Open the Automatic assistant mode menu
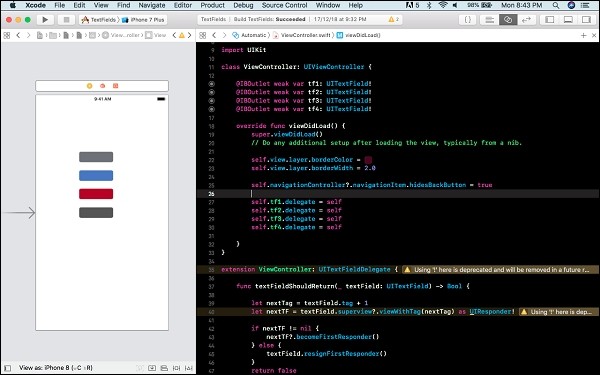The height and width of the screenshot is (375, 600). coord(249,35)
